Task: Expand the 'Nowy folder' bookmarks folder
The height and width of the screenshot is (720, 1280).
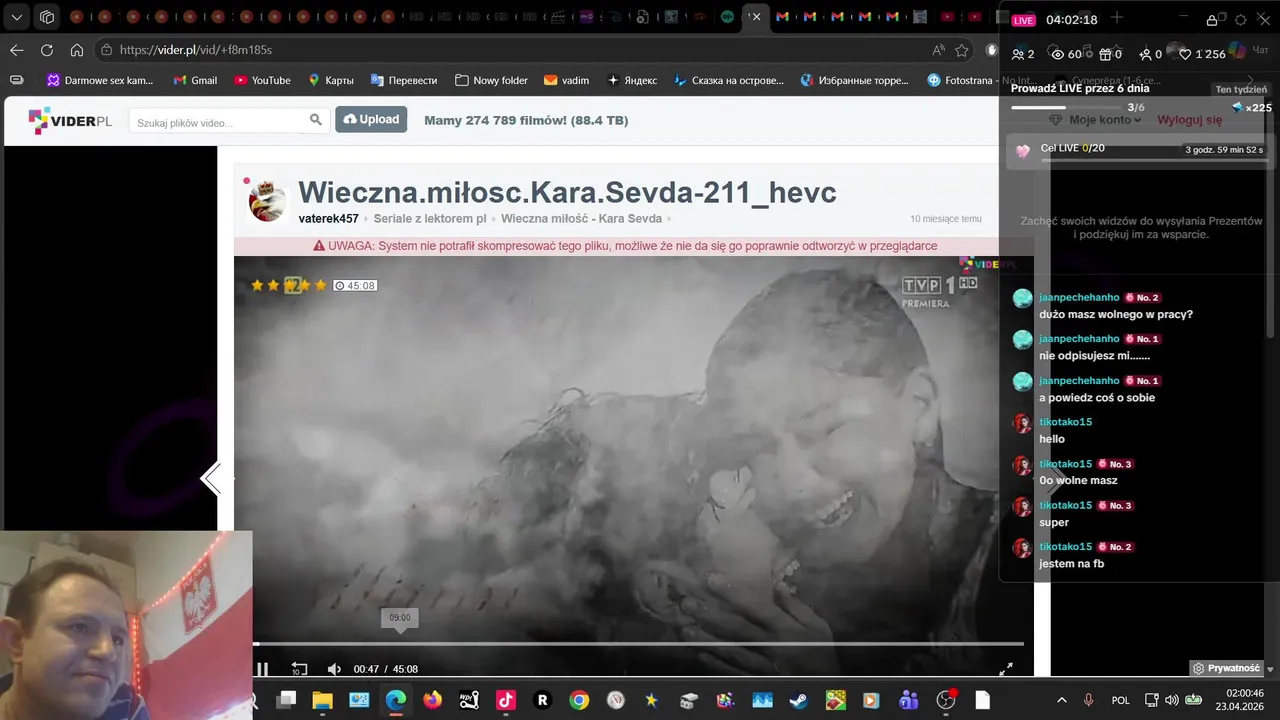Action: pos(491,80)
